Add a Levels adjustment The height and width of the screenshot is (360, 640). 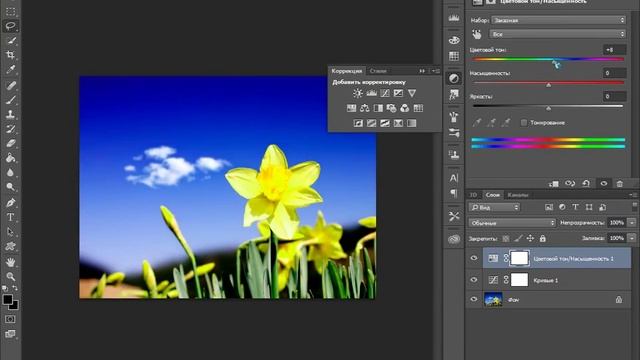tap(371, 93)
